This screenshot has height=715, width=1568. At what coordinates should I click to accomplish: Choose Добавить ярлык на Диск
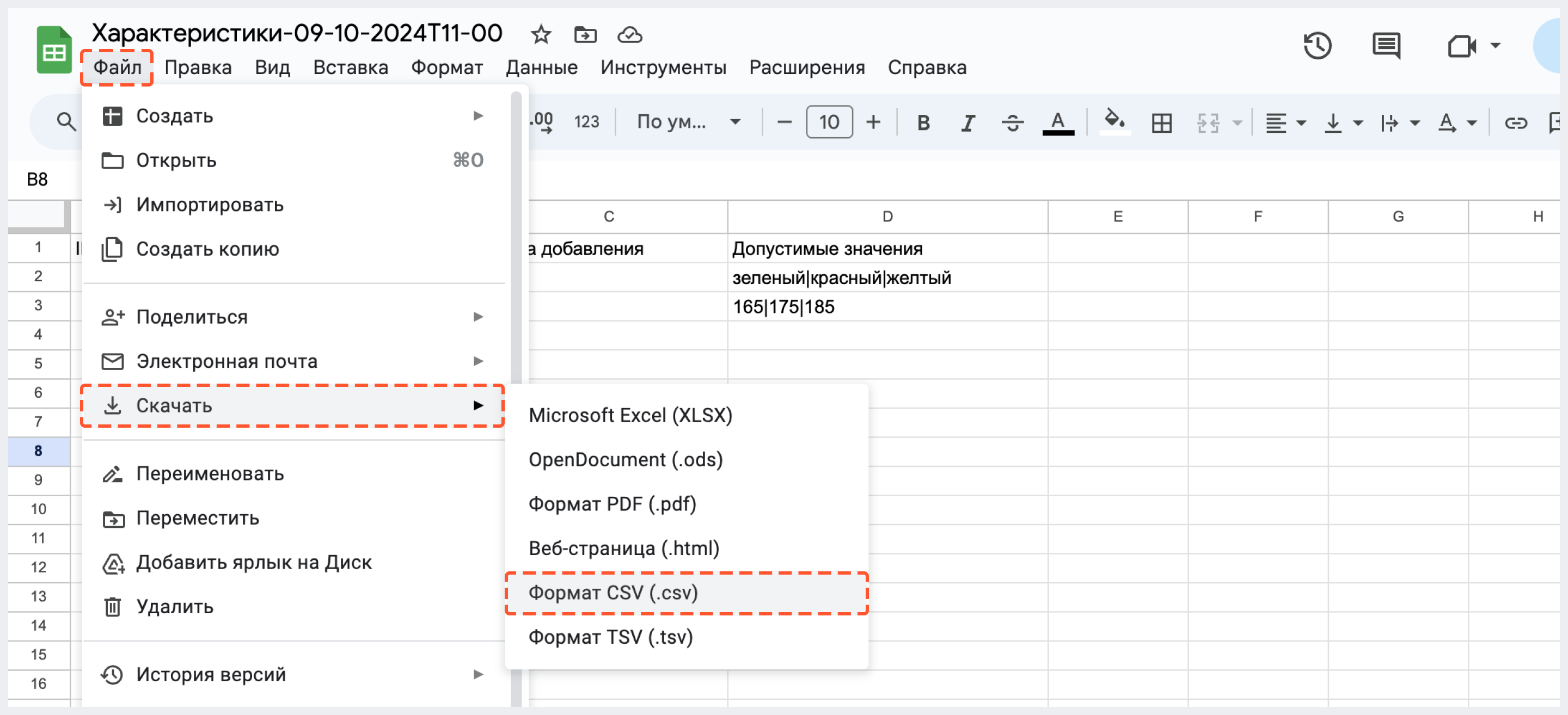(293, 562)
